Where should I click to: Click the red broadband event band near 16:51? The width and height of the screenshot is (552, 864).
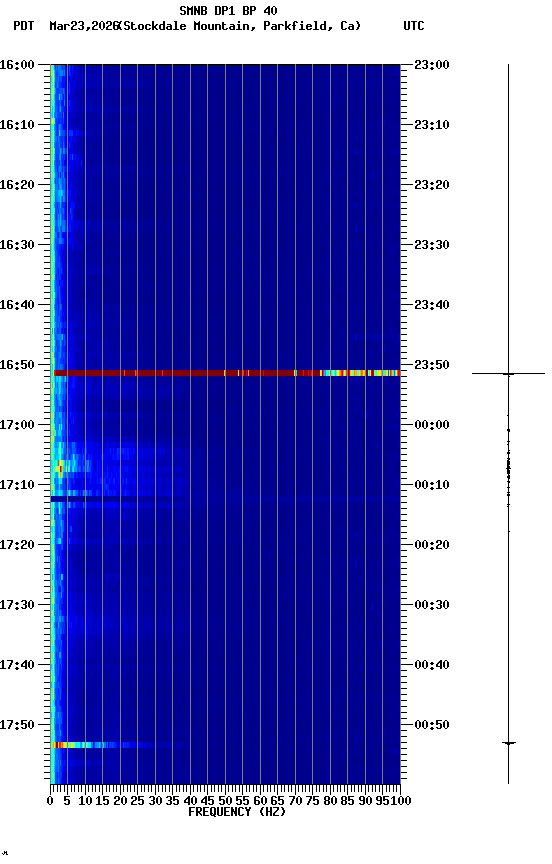click(x=226, y=374)
